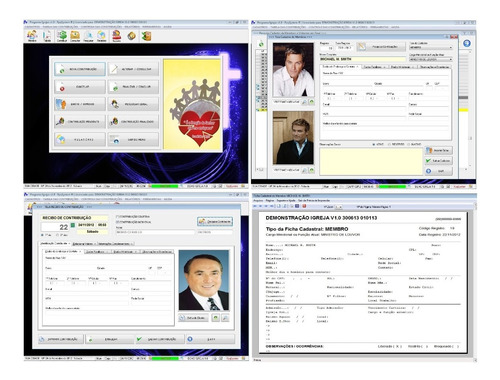500x380 pixels.
Task: Click the yellow Consultar toolbar icon
Action: point(75,36)
